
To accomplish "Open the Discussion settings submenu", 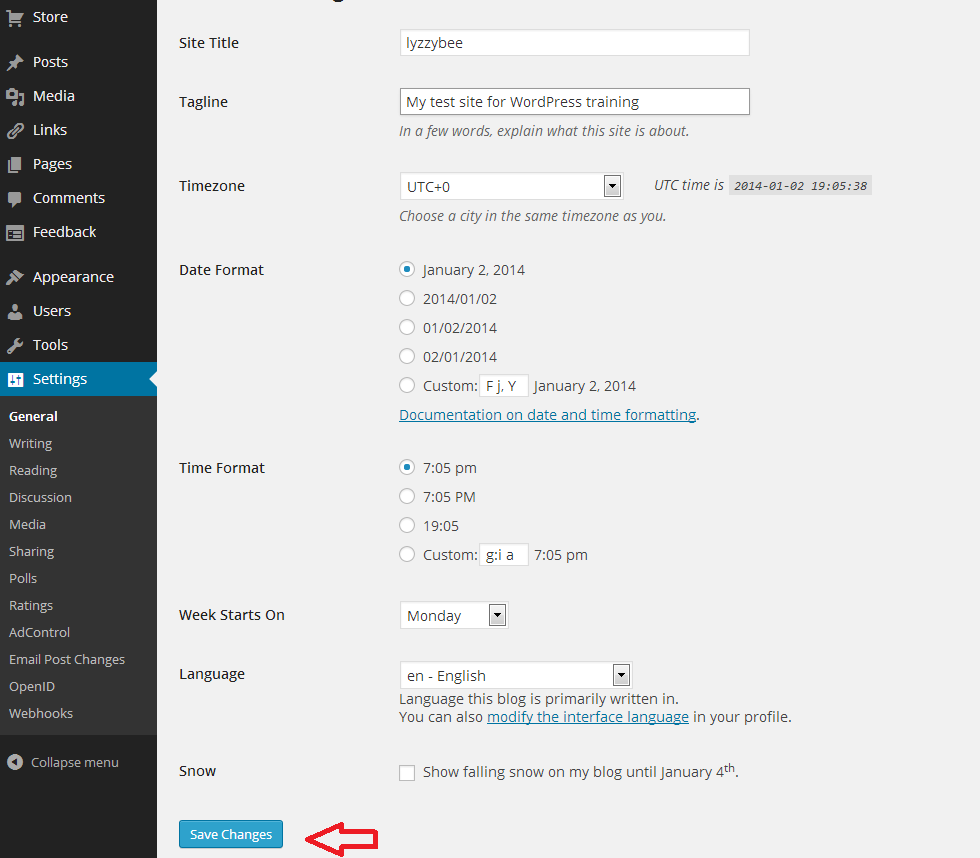I will 40,497.
